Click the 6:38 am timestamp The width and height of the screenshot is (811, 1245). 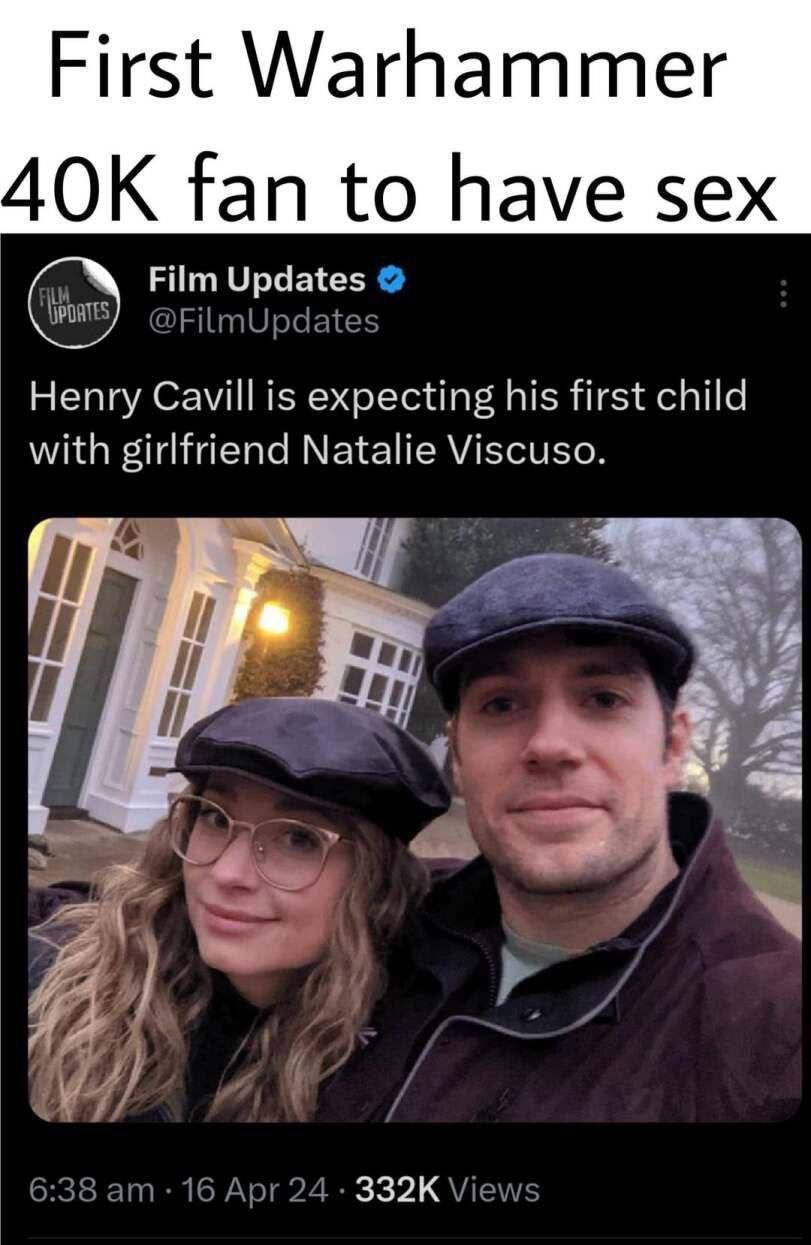[x=90, y=1189]
